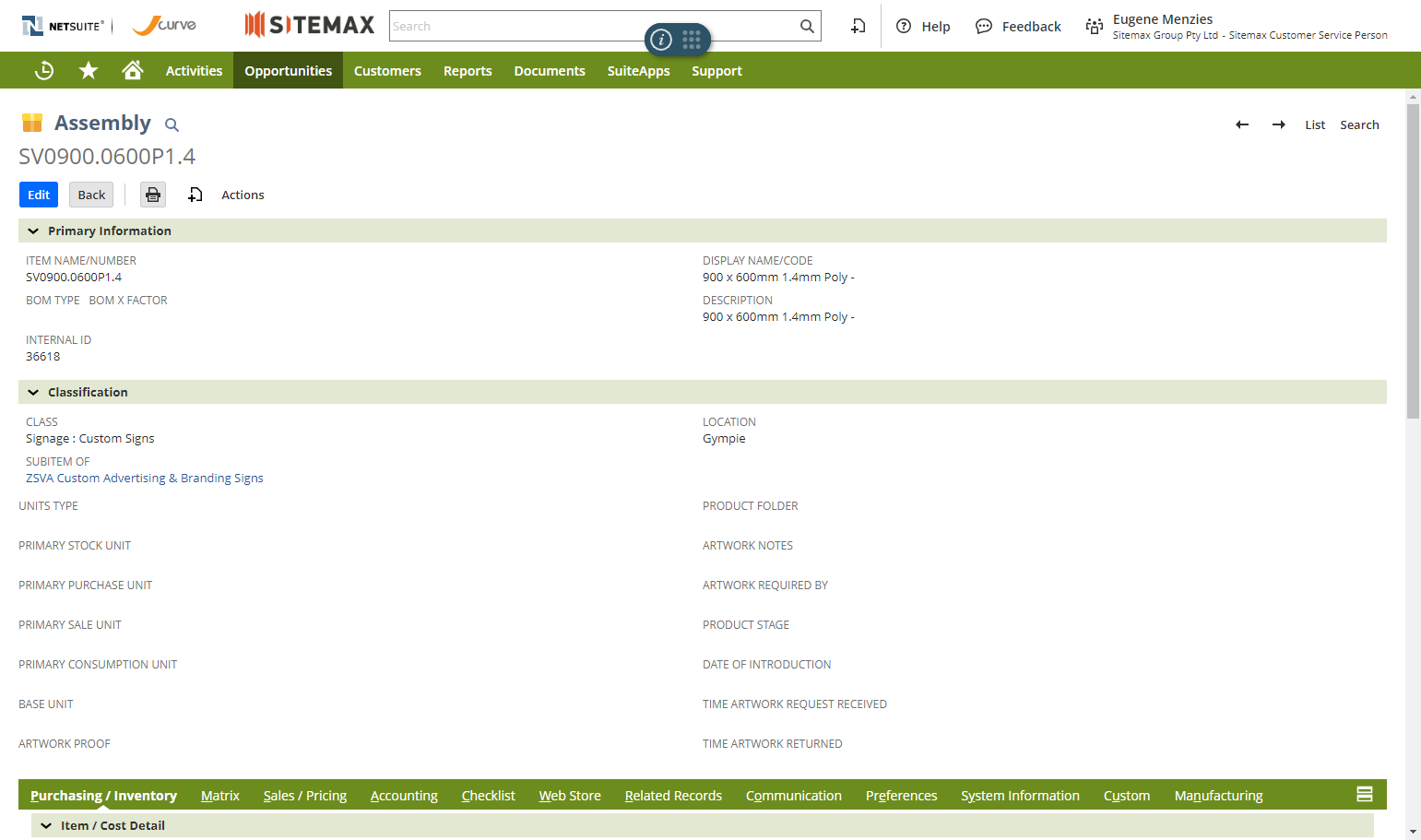
Task: Click the scrollbar up arrow
Action: click(x=1413, y=96)
